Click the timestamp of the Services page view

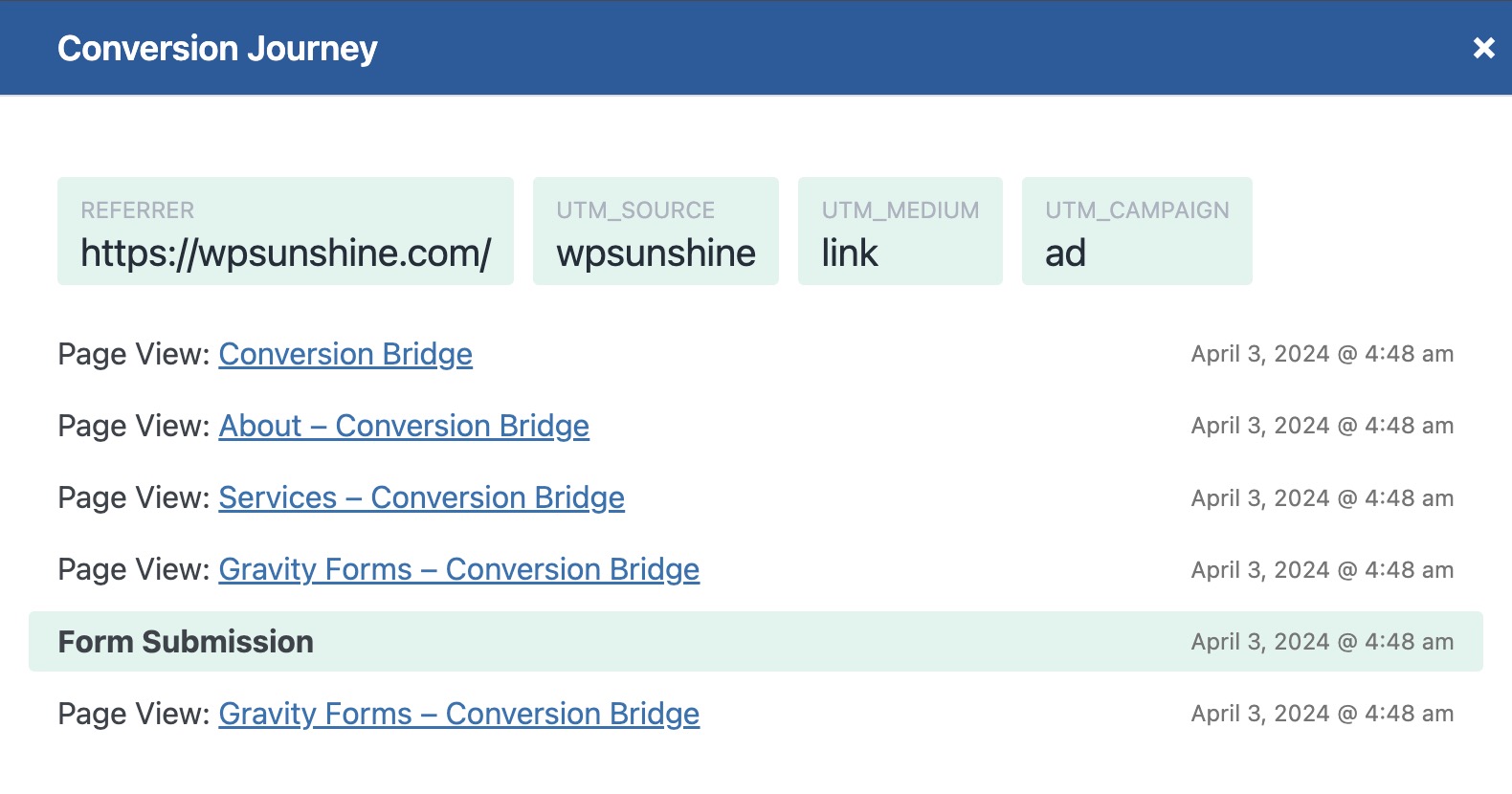[x=1323, y=497]
